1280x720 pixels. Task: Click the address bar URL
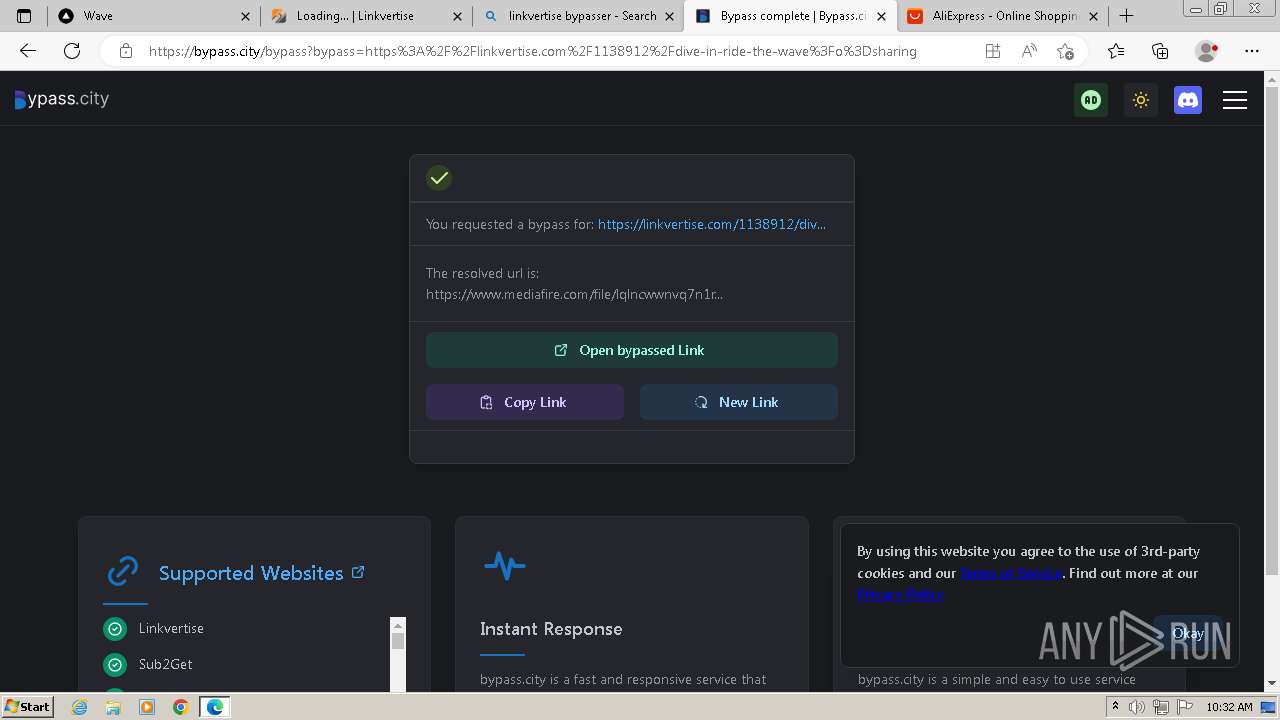tap(532, 51)
